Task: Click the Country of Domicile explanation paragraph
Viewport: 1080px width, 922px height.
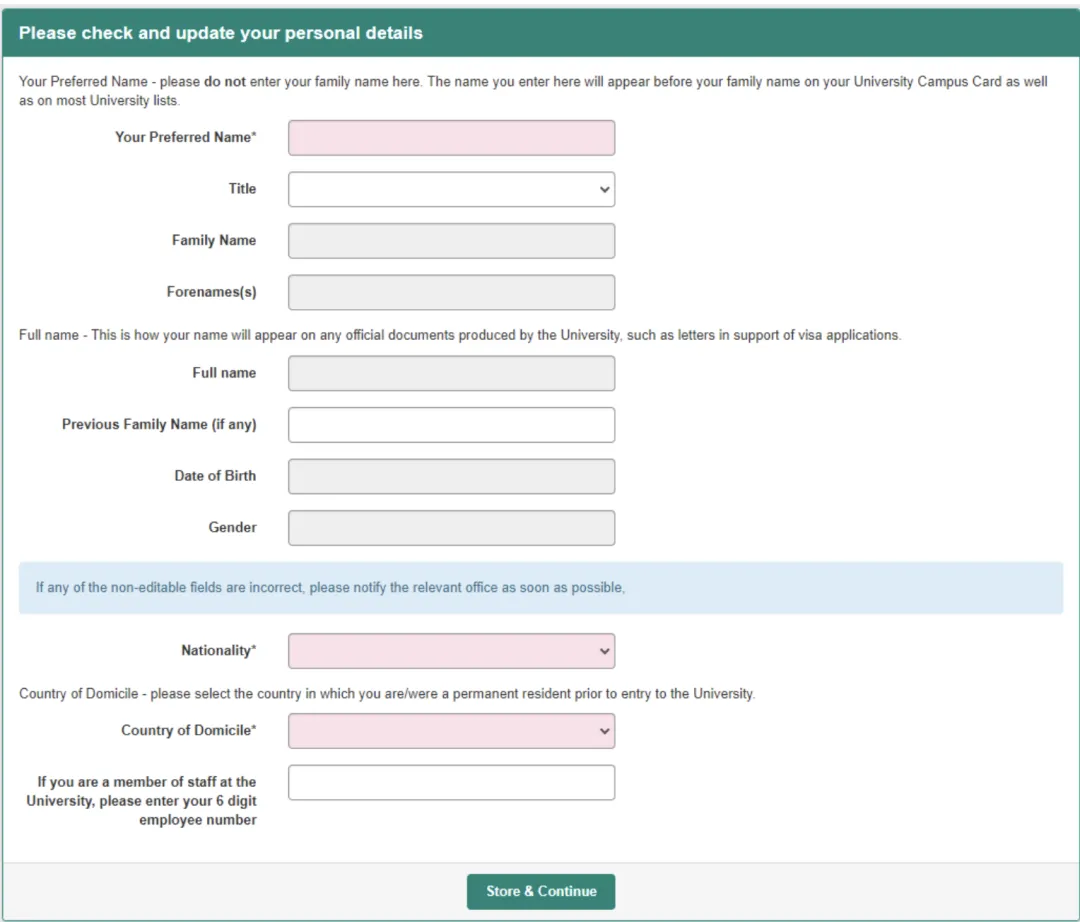Action: pyautogui.click(x=387, y=694)
